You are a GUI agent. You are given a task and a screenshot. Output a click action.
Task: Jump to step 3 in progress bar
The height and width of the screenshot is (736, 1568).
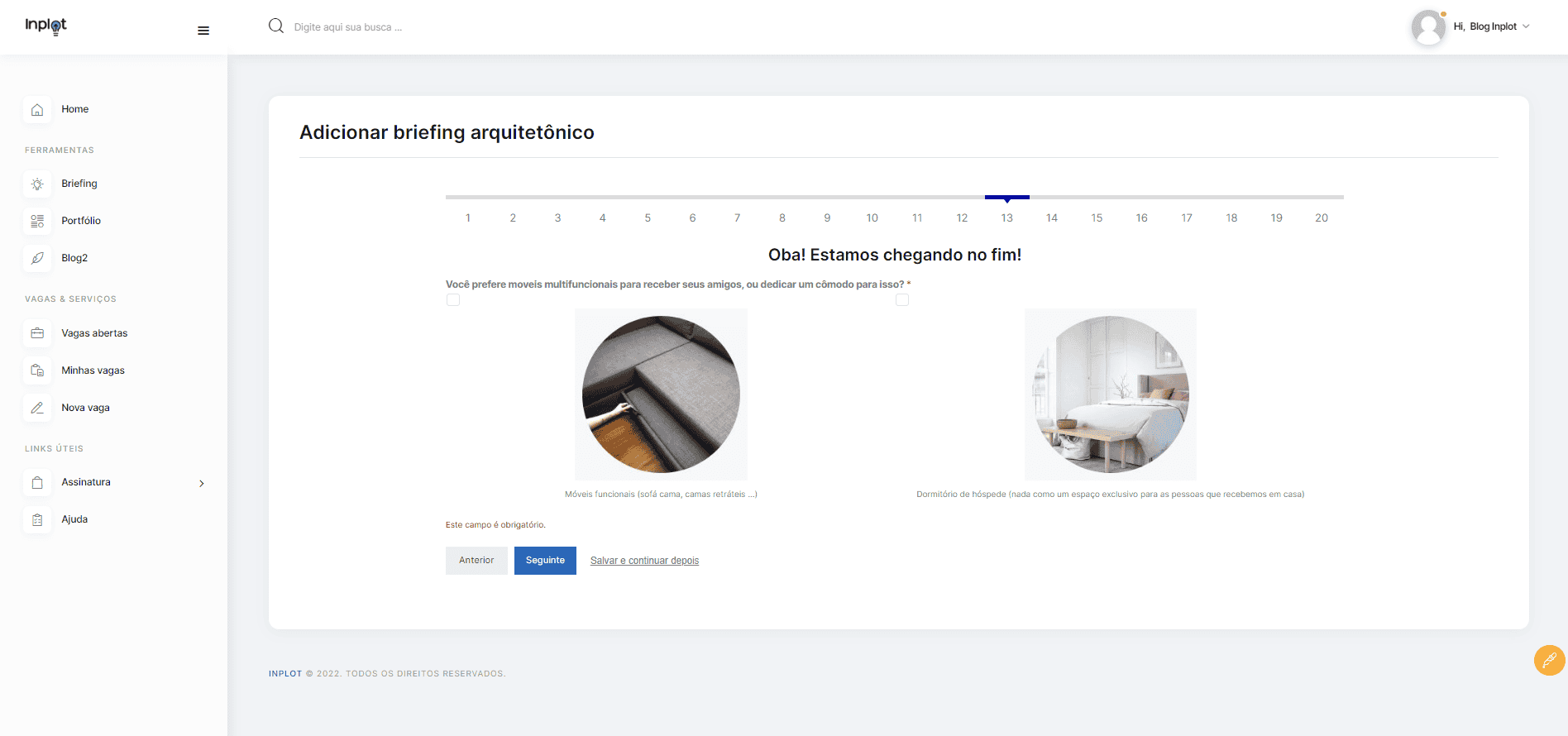pos(557,217)
